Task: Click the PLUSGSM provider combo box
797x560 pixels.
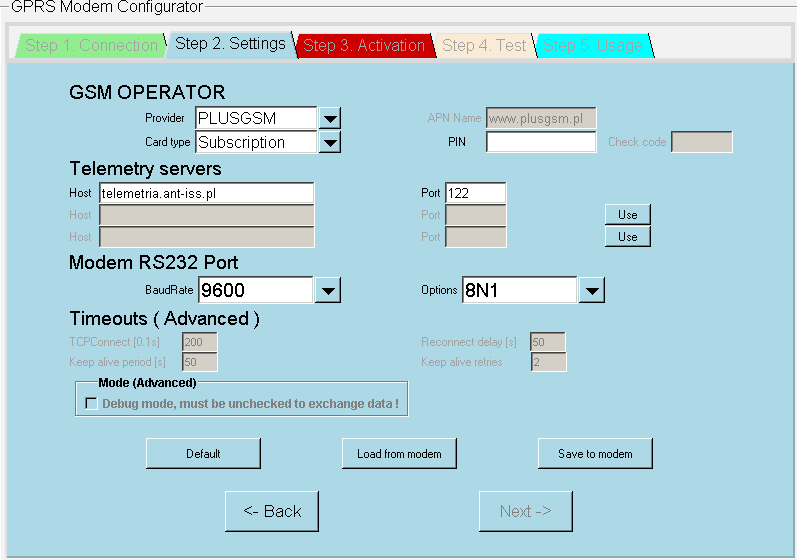Action: [x=256, y=118]
